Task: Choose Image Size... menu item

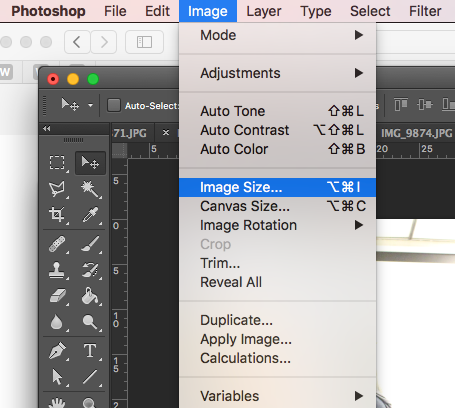Action: pyautogui.click(x=278, y=187)
